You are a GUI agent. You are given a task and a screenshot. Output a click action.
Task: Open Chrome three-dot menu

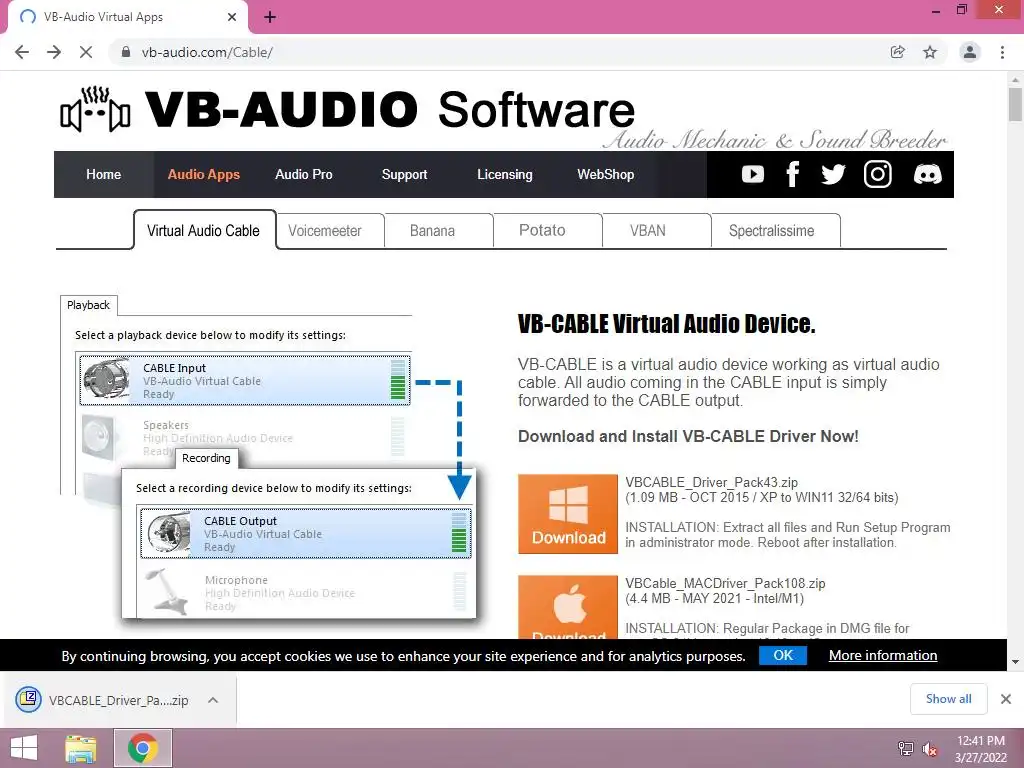pos(1002,52)
